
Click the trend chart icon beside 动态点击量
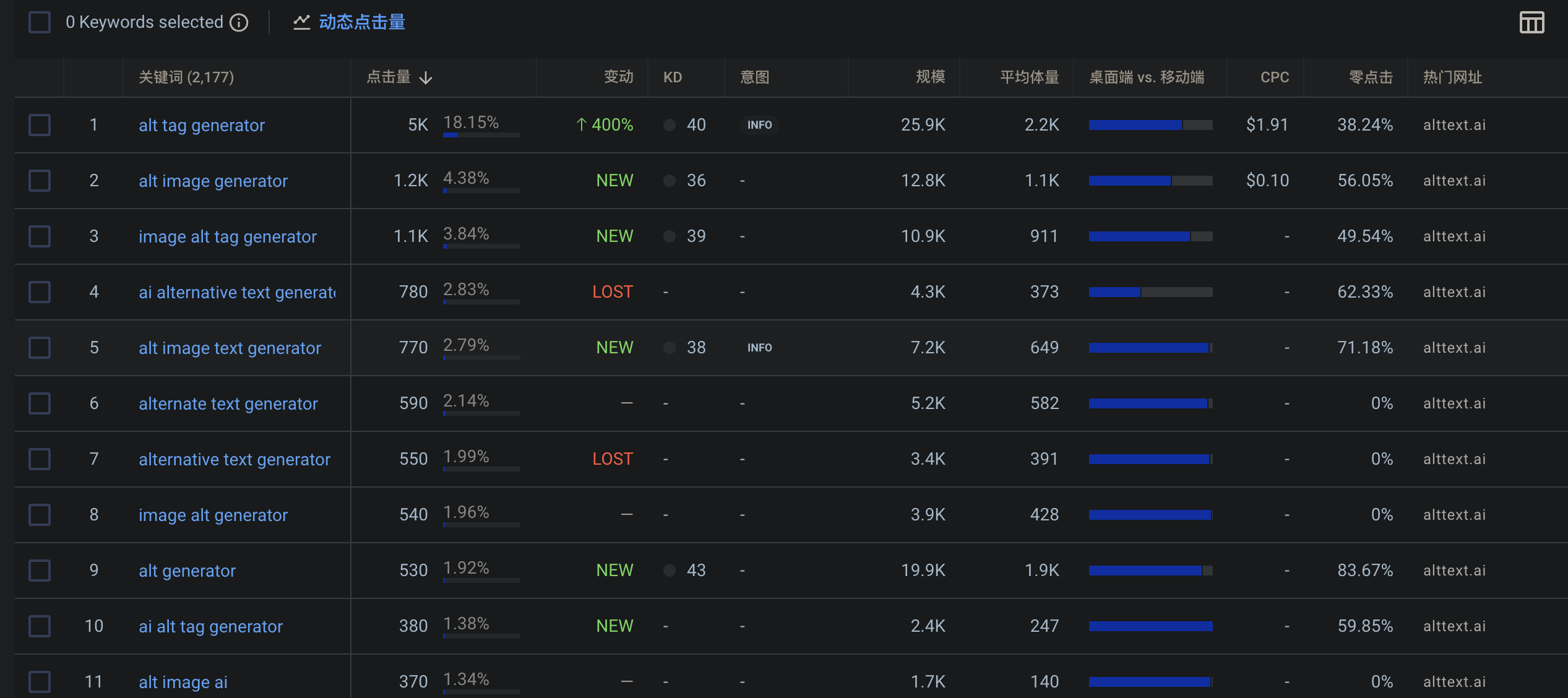[301, 23]
